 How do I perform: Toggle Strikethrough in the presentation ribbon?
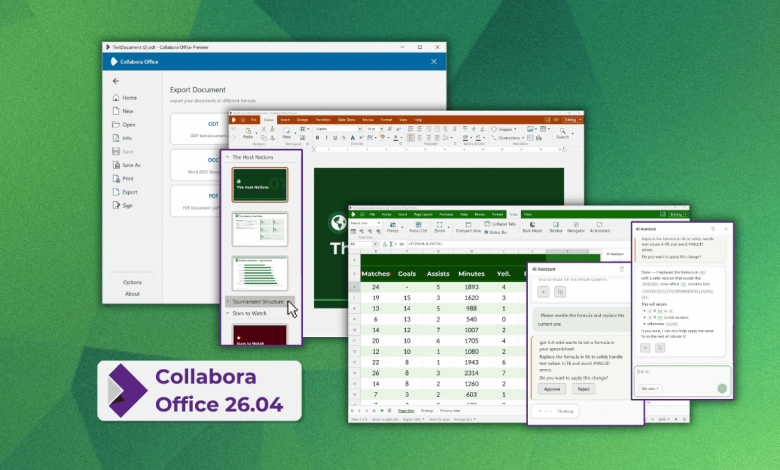pyautogui.click(x=344, y=138)
